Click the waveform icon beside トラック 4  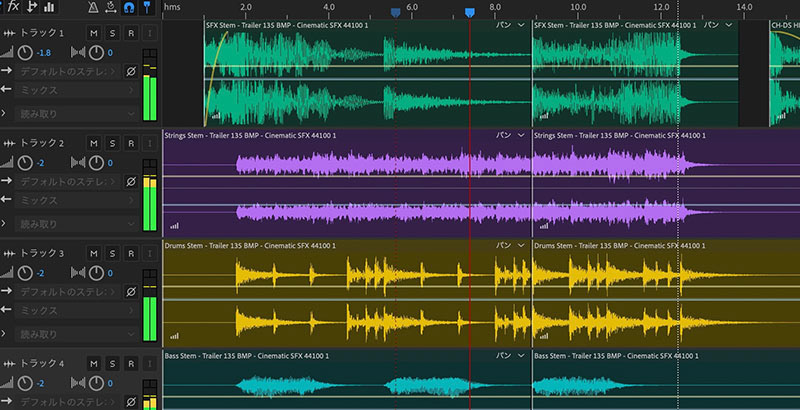[10, 364]
